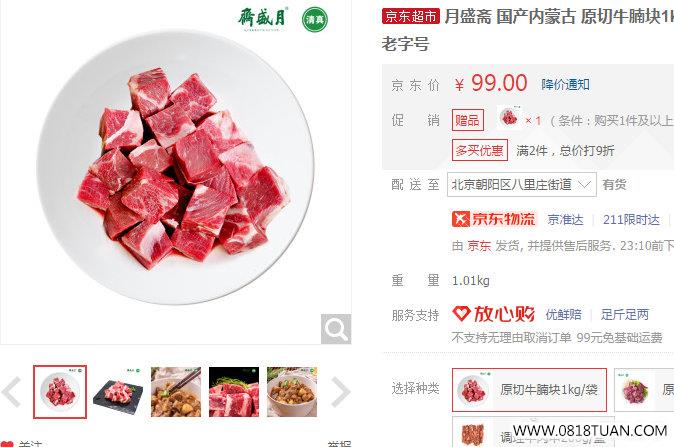Click the 优鲜赔 service link
The height and width of the screenshot is (447, 674).
pos(564,315)
